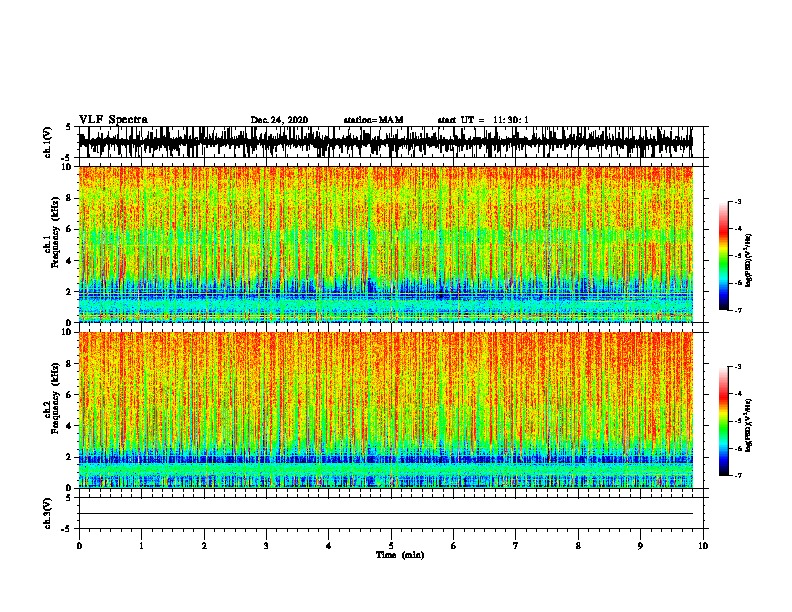Click the flat ch.3 voltage trace panel
The width and height of the screenshot is (792, 612).
pyautogui.click(x=390, y=513)
